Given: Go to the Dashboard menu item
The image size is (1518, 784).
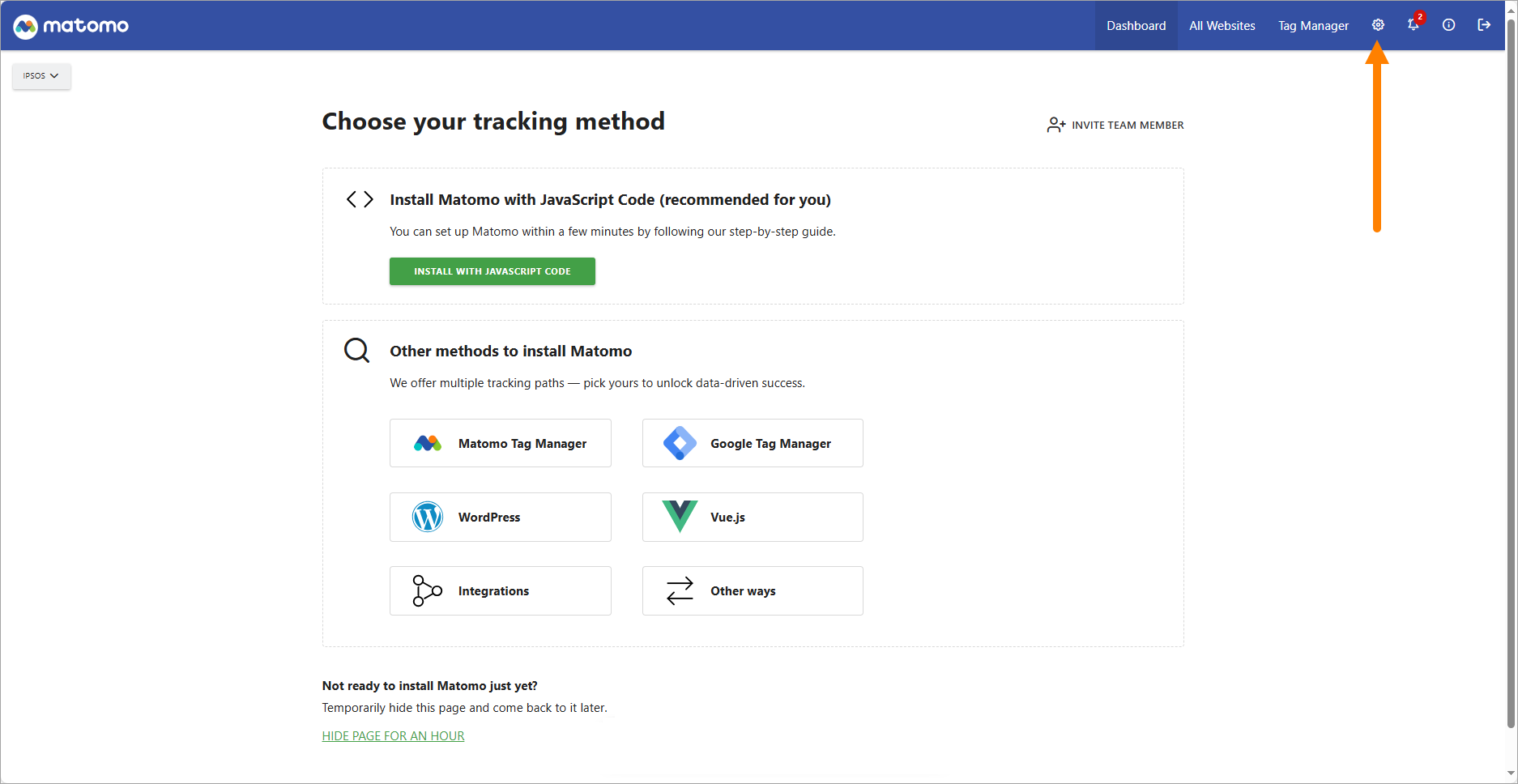Looking at the screenshot, I should 1136,26.
